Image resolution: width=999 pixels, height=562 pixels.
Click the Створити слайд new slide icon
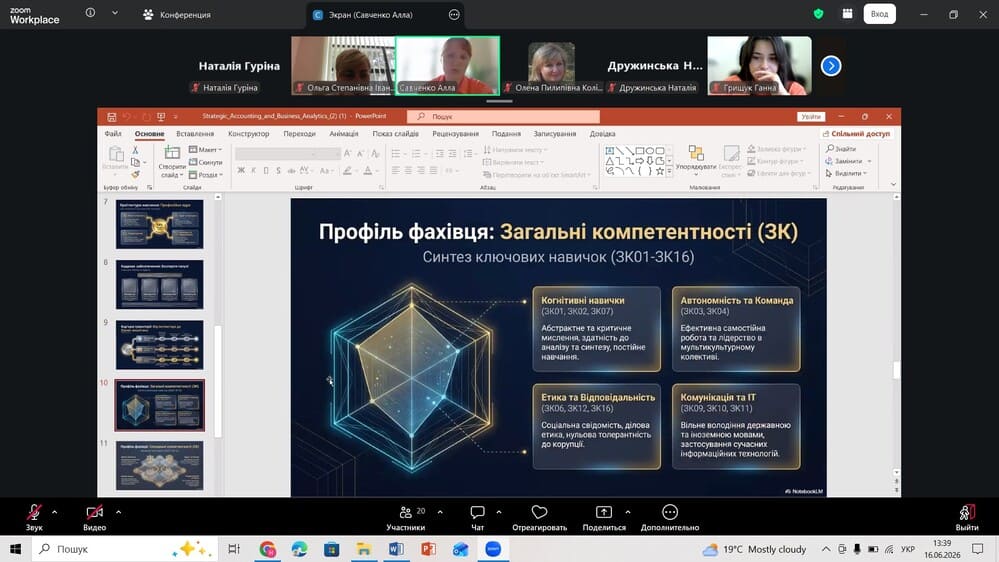pyautogui.click(x=171, y=153)
